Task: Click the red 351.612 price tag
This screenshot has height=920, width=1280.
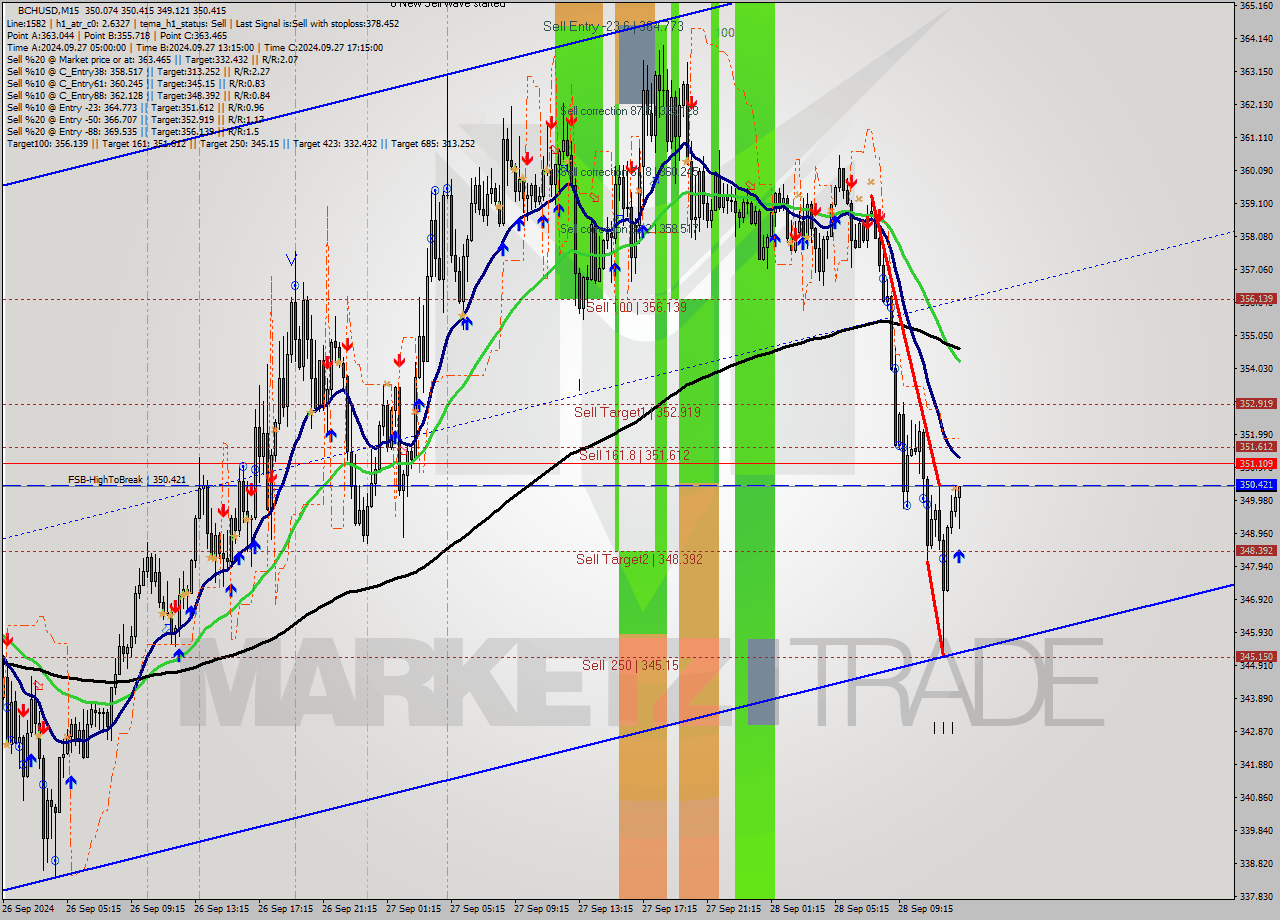Action: click(x=1256, y=447)
